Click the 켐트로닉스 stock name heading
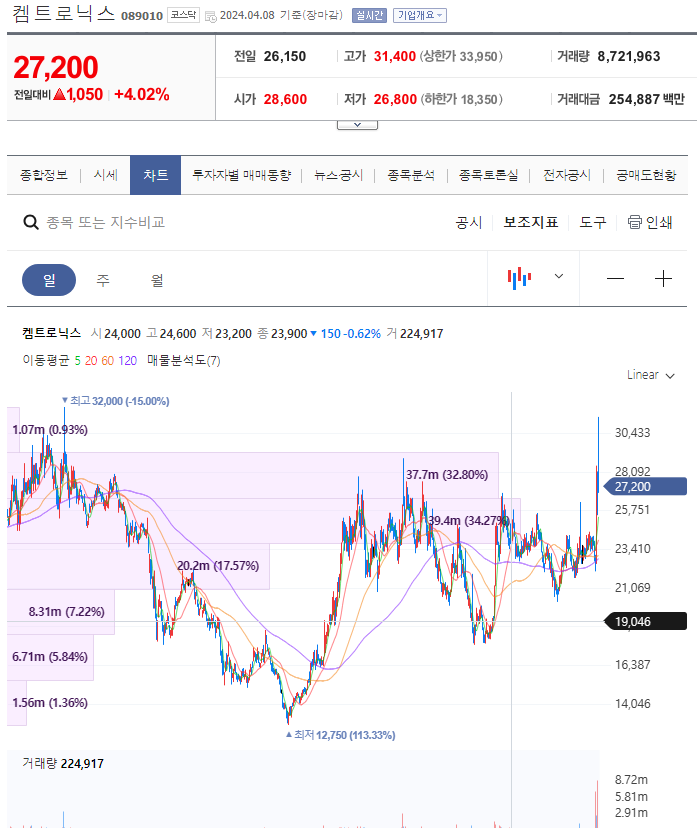 coord(63,14)
